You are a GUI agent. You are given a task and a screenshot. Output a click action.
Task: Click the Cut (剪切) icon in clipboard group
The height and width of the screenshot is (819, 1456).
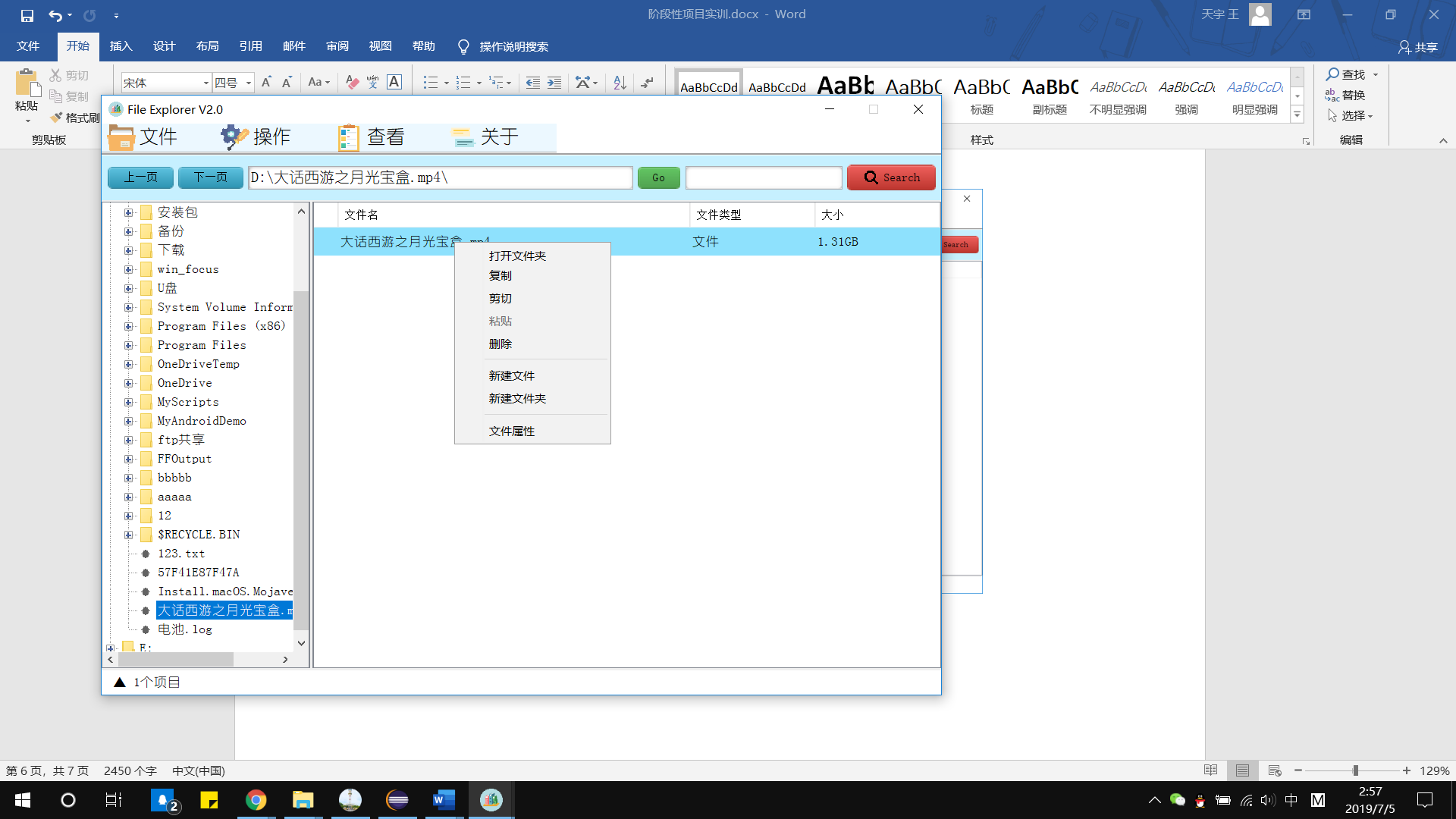click(x=56, y=74)
